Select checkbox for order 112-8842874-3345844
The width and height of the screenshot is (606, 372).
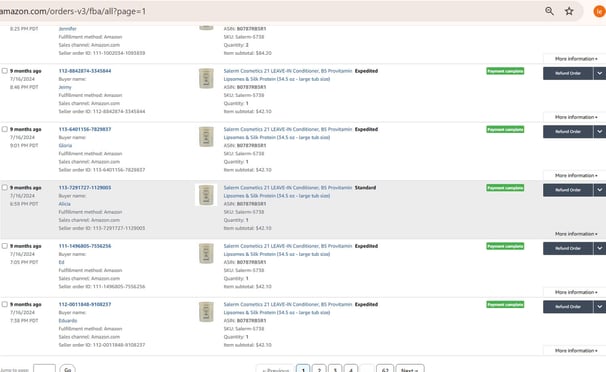point(5,71)
